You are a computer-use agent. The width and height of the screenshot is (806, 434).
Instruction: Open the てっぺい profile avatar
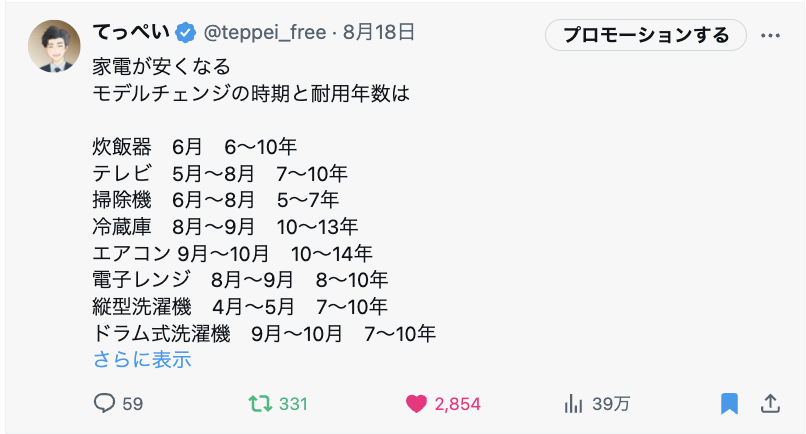point(54,46)
